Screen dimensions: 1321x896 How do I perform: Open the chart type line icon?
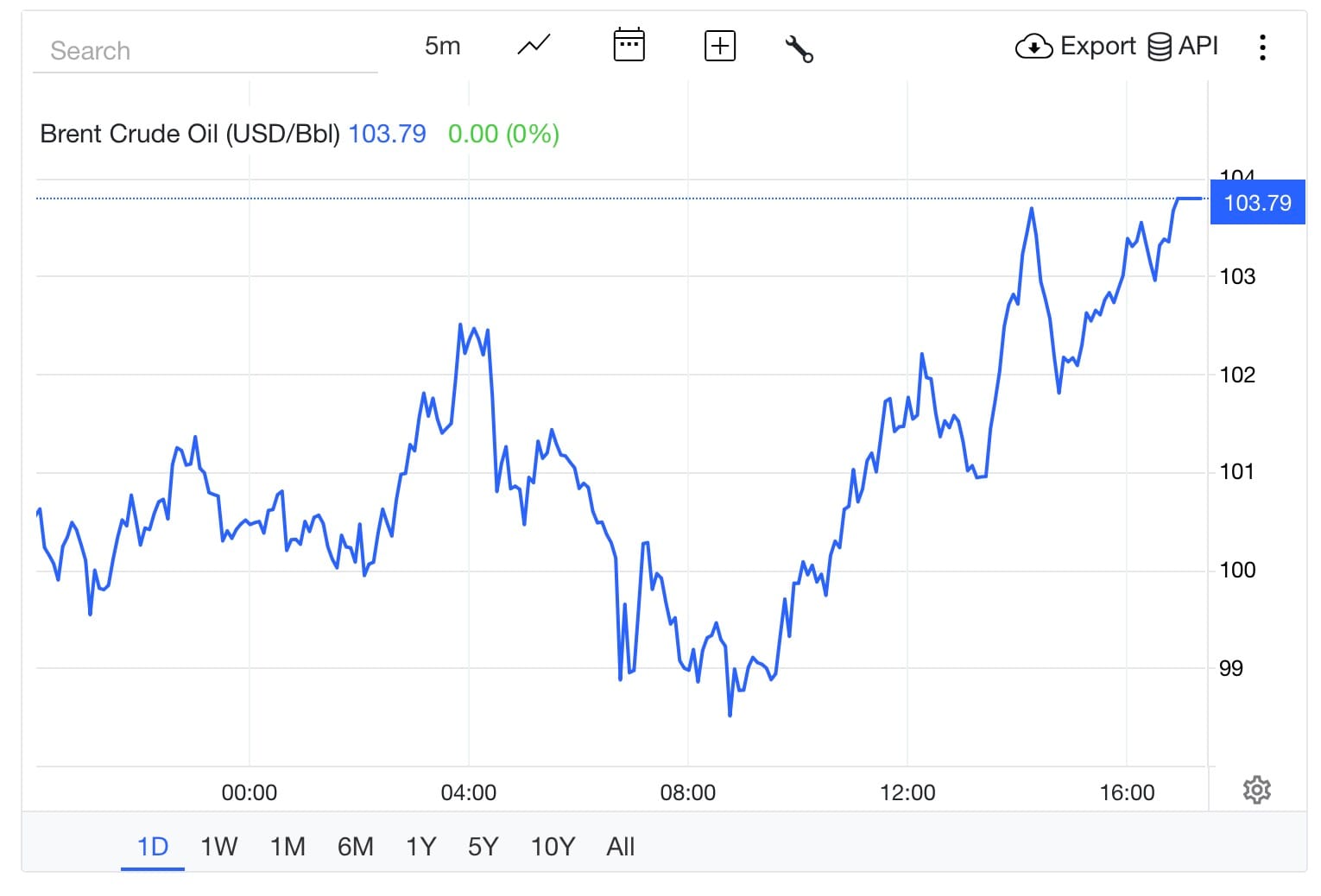tap(534, 45)
